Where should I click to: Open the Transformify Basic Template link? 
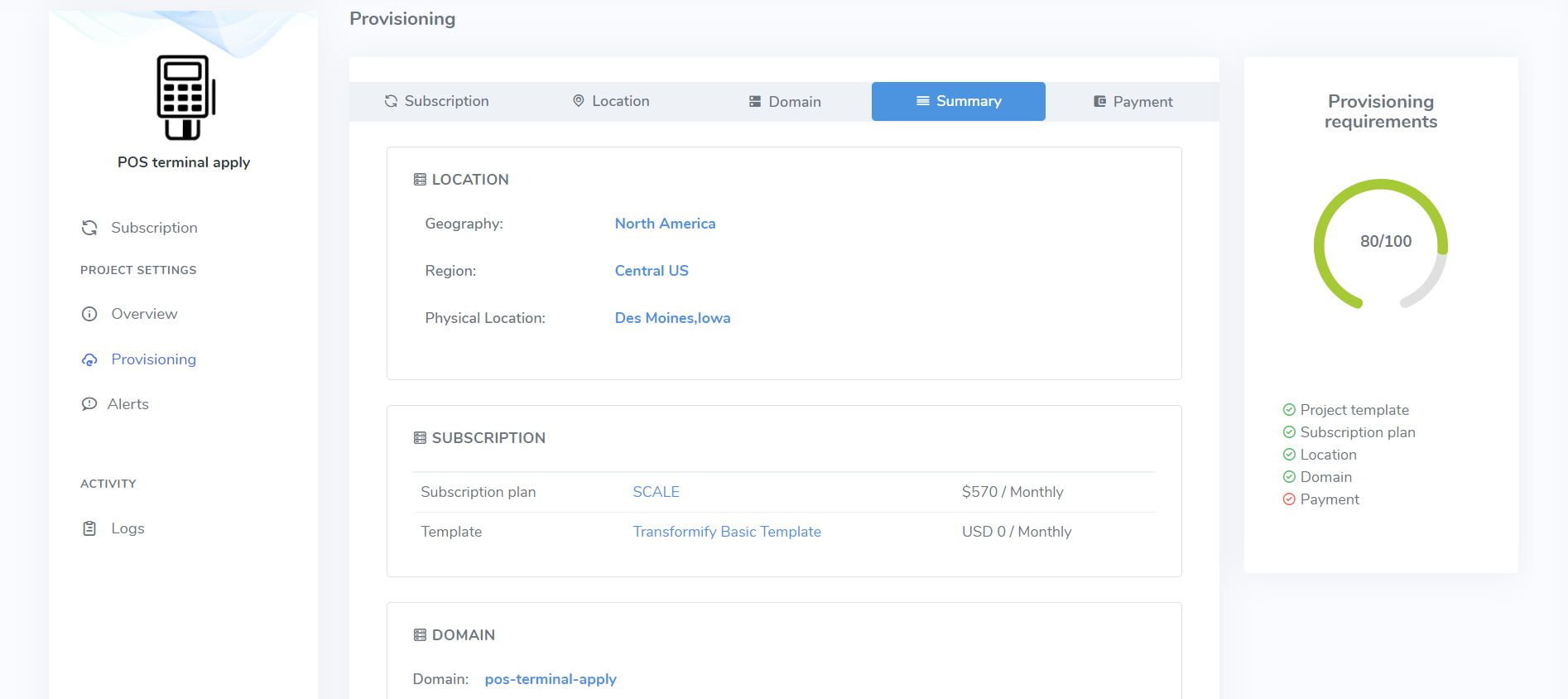tap(727, 532)
